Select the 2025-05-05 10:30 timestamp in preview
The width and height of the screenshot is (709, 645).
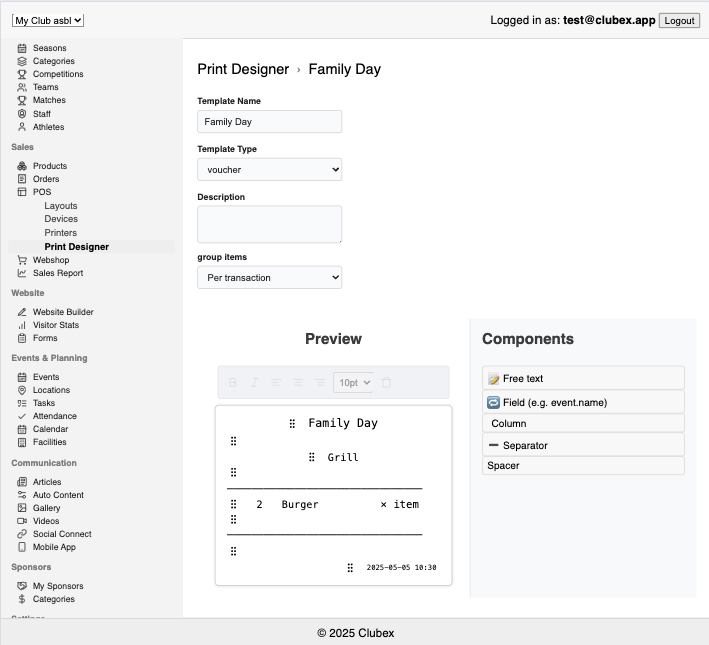401,567
